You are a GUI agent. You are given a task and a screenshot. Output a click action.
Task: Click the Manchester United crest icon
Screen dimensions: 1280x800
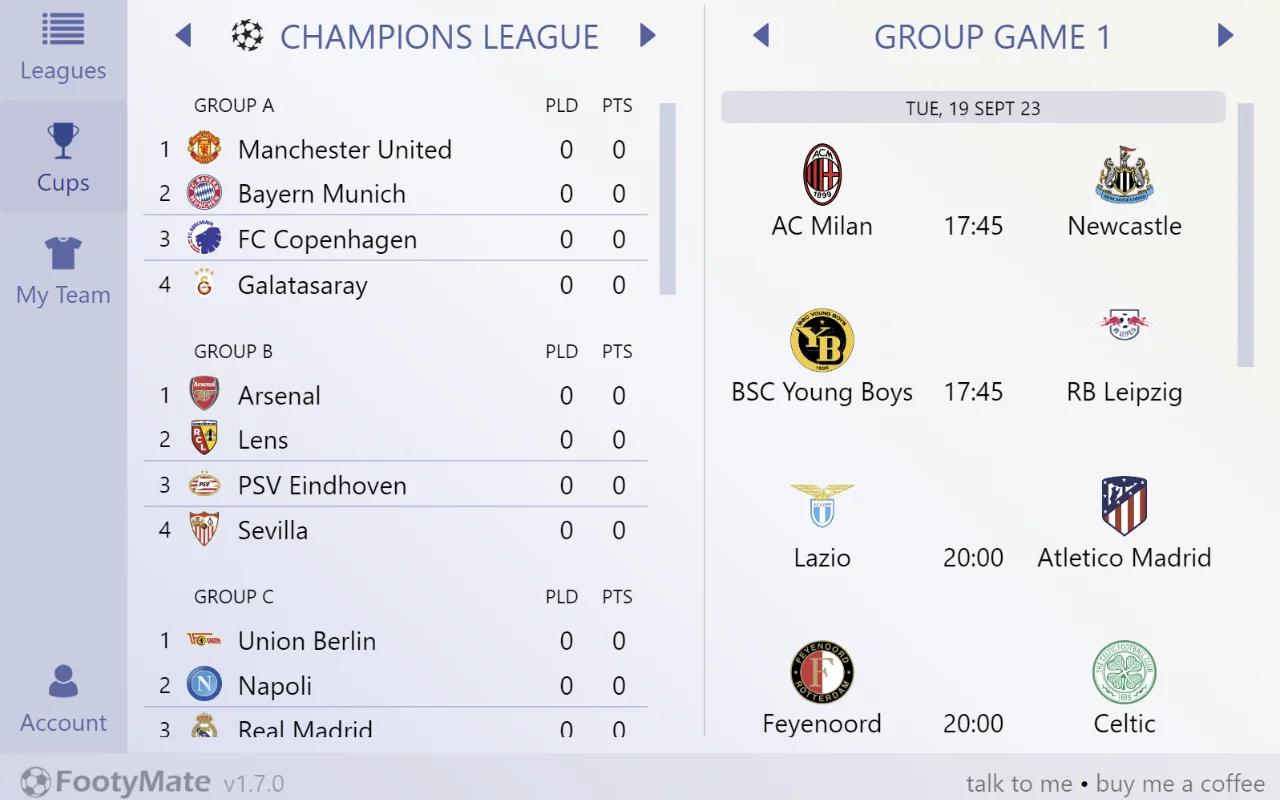tap(204, 149)
